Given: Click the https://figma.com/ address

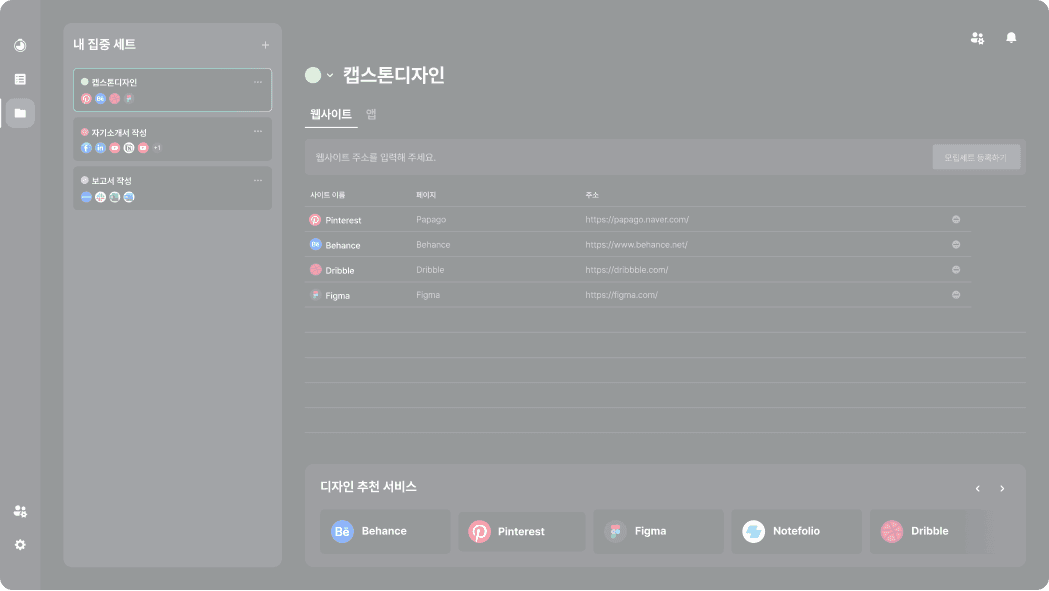Looking at the screenshot, I should 622,294.
